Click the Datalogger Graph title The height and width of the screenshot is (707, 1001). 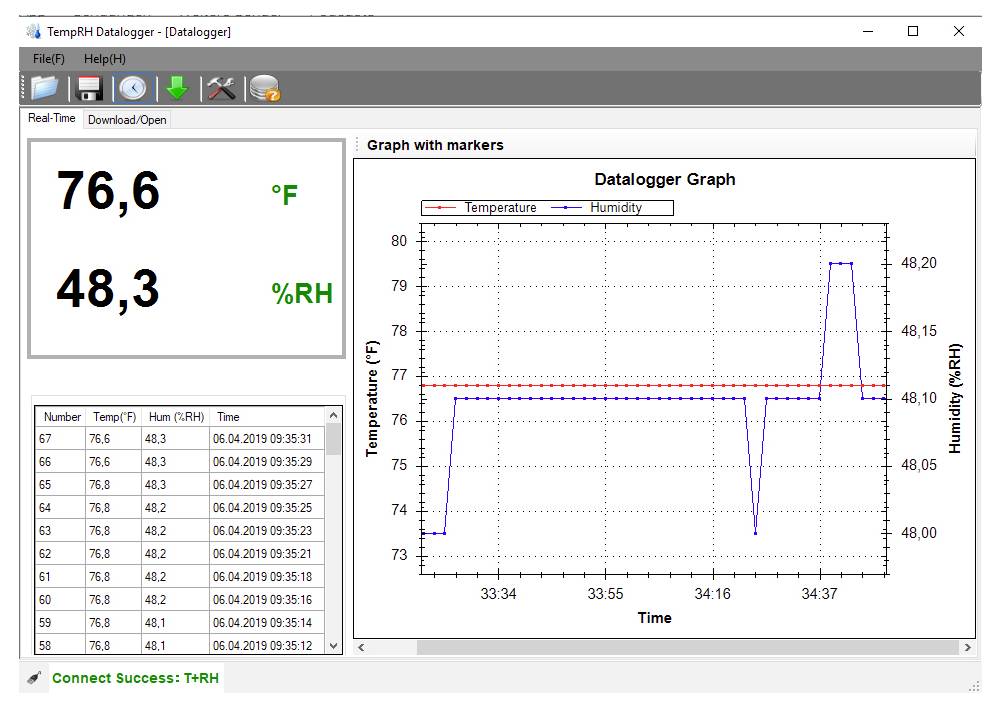click(665, 179)
